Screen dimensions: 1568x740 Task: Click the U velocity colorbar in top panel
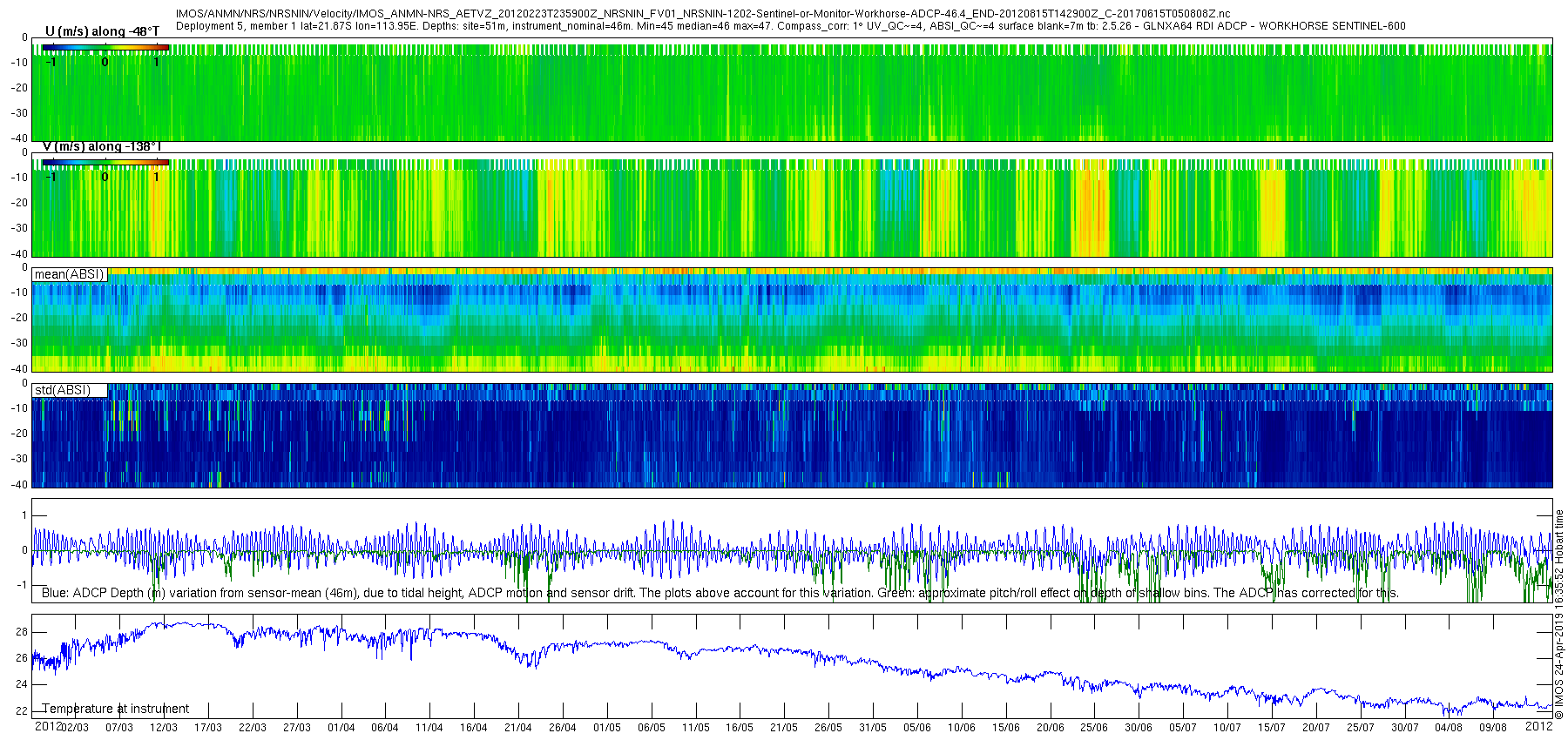105,47
